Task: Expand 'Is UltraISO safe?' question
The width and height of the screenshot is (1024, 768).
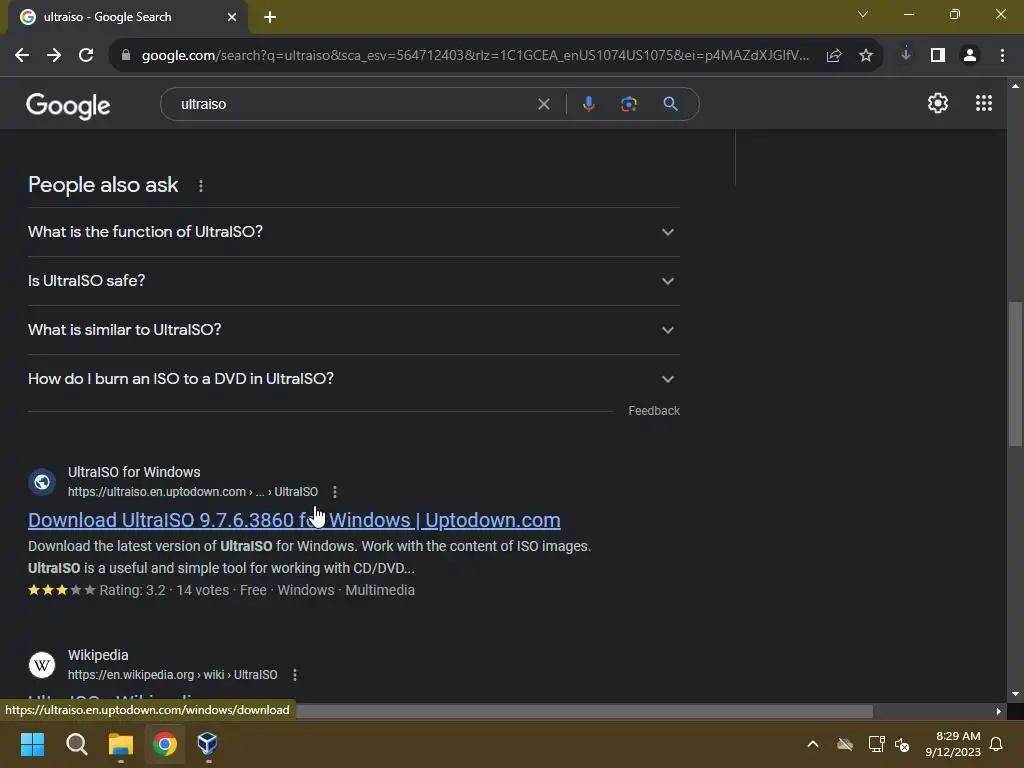Action: coord(353,281)
